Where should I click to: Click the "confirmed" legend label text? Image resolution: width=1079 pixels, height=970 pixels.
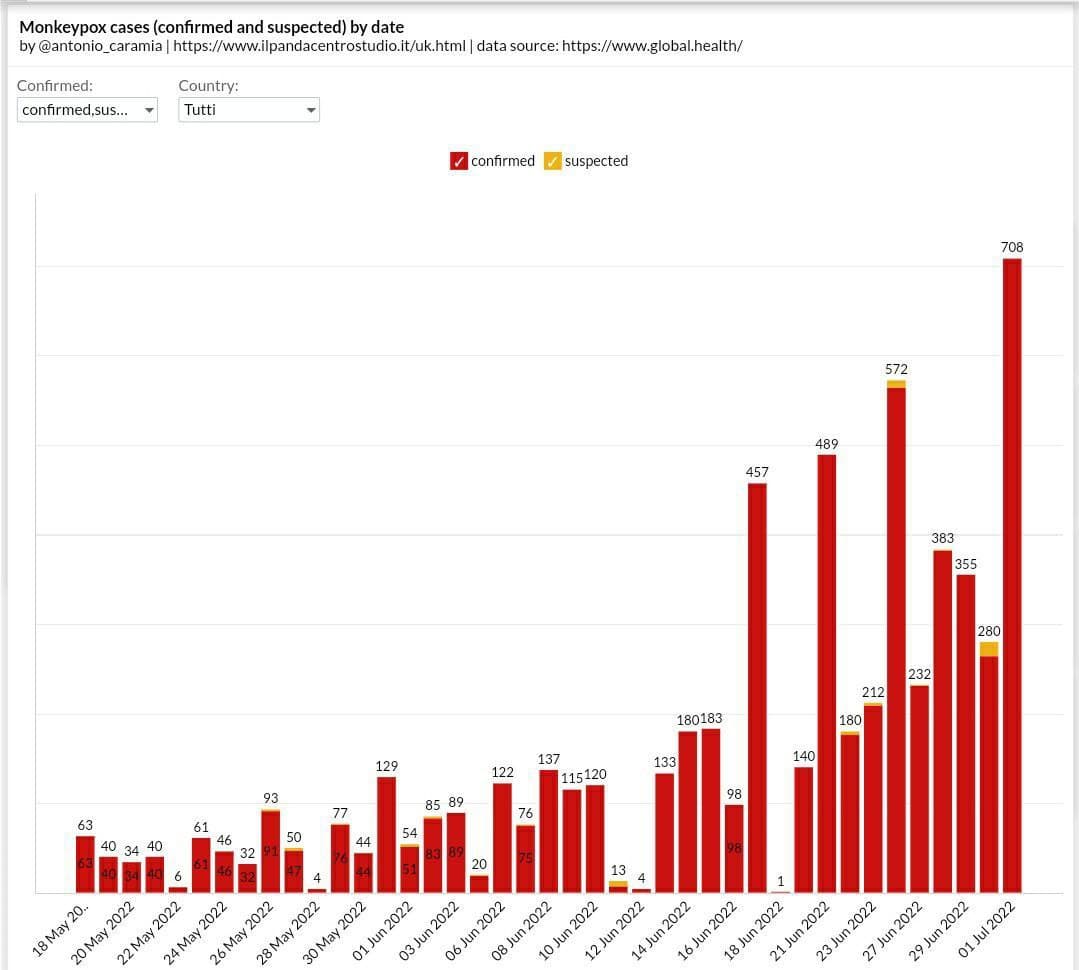tap(502, 161)
